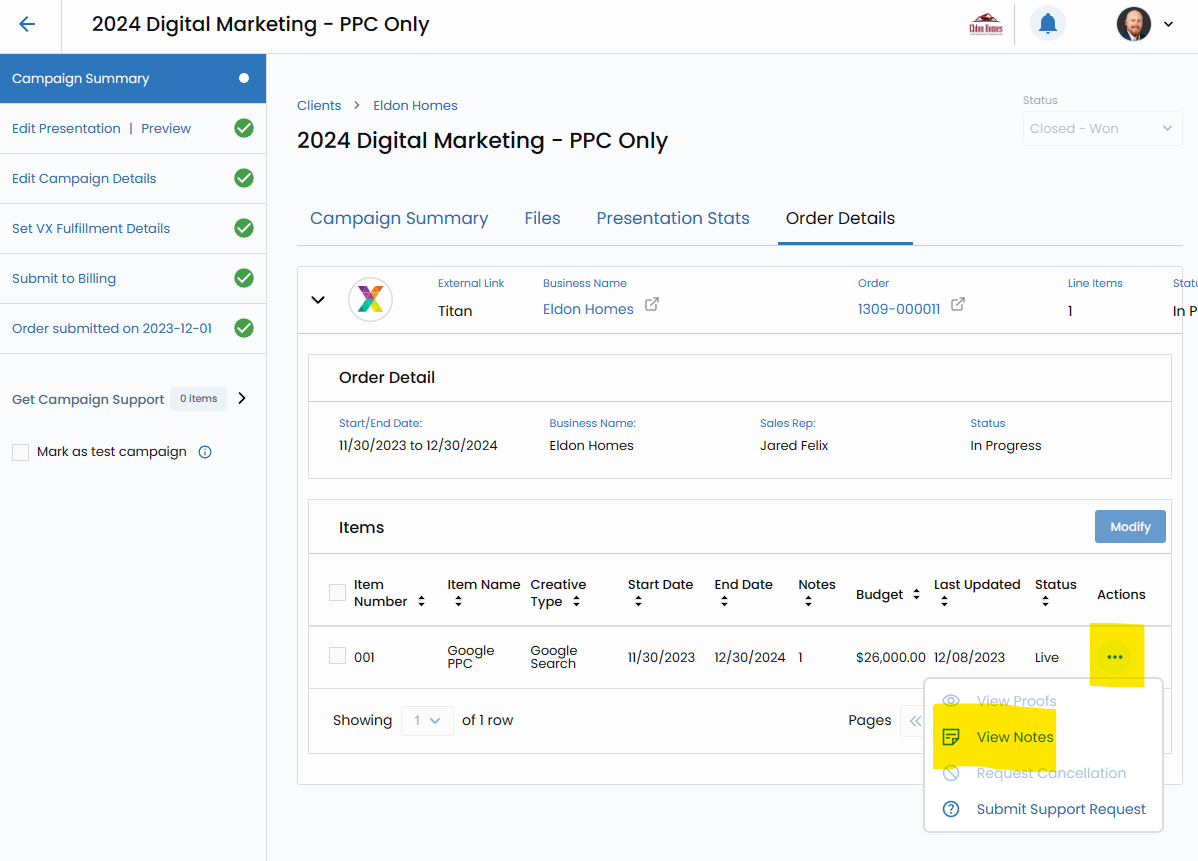
Task: Click the three-dot Actions icon
Action: [x=1115, y=657]
